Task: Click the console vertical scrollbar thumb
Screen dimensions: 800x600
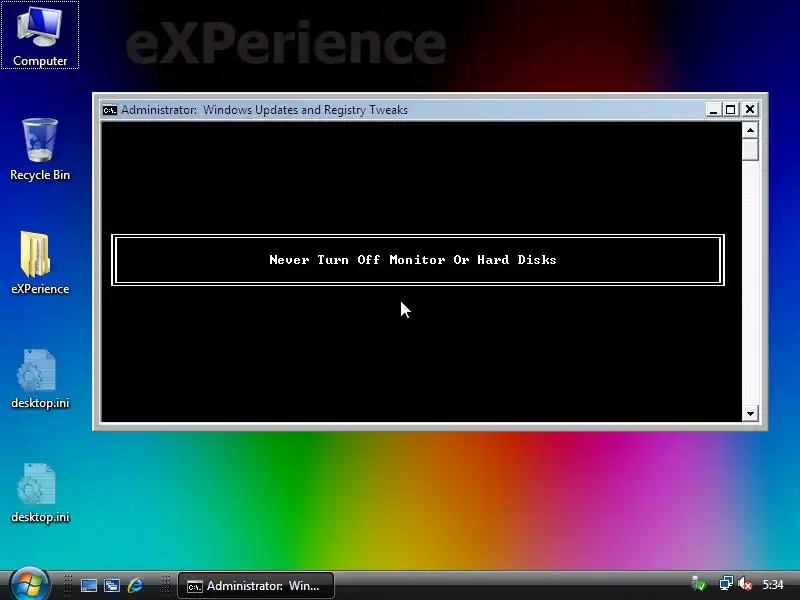Action: 750,150
